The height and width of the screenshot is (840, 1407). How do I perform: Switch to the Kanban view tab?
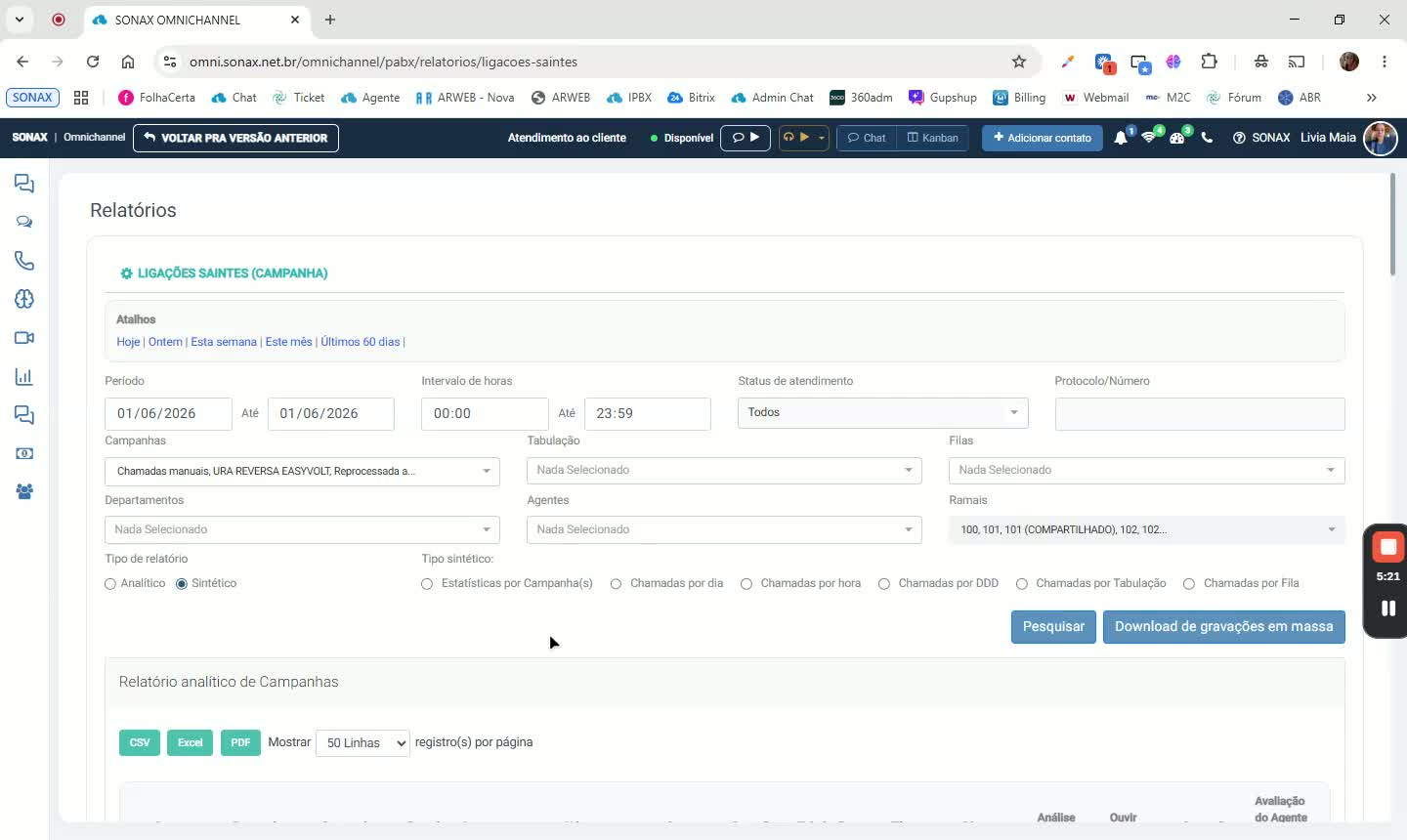[932, 138]
